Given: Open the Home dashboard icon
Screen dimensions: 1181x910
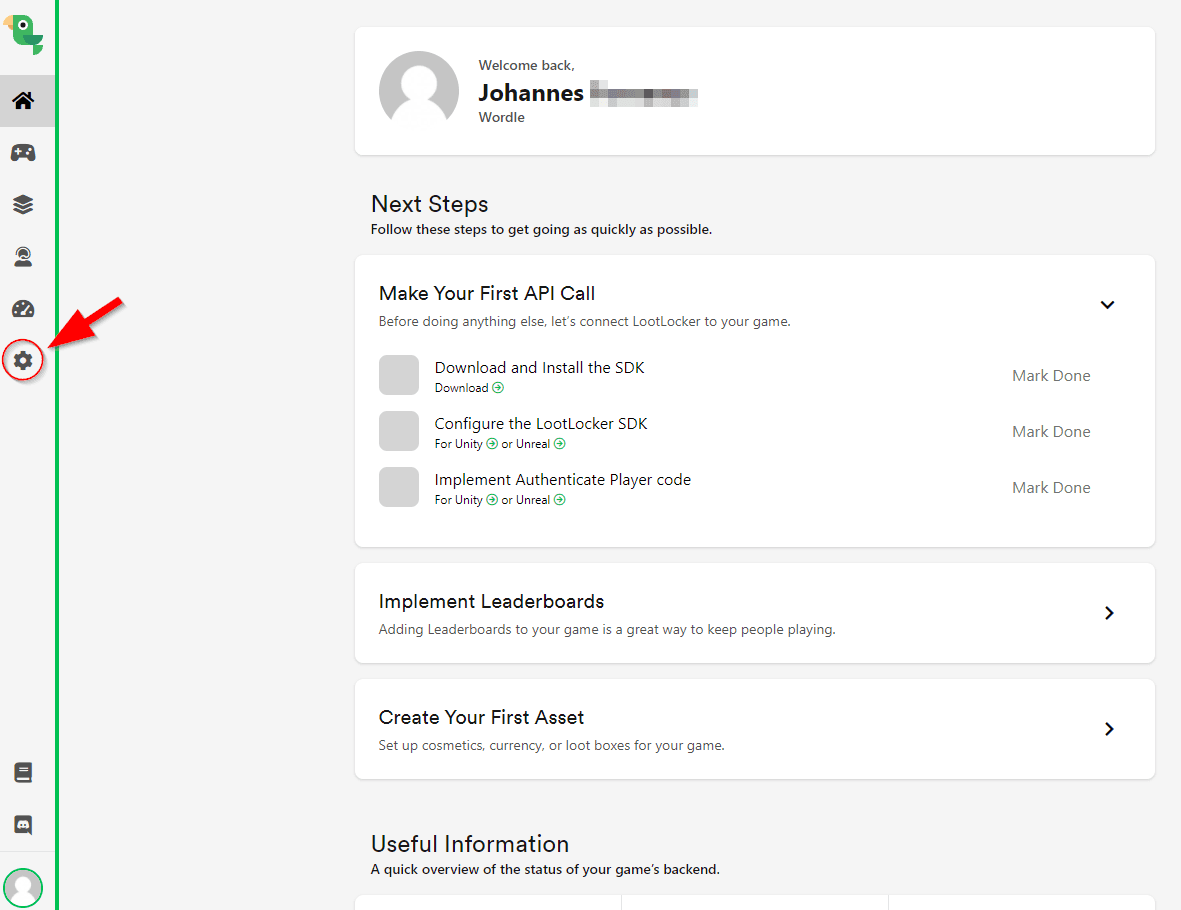Looking at the screenshot, I should pos(24,101).
